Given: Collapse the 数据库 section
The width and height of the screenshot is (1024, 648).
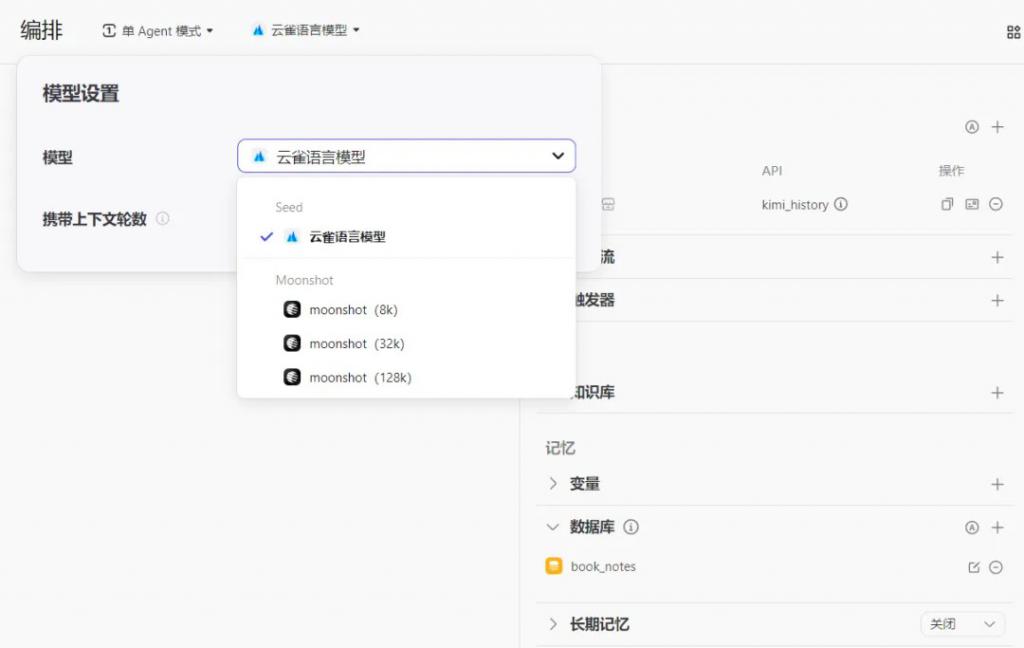Looking at the screenshot, I should pyautogui.click(x=553, y=527).
